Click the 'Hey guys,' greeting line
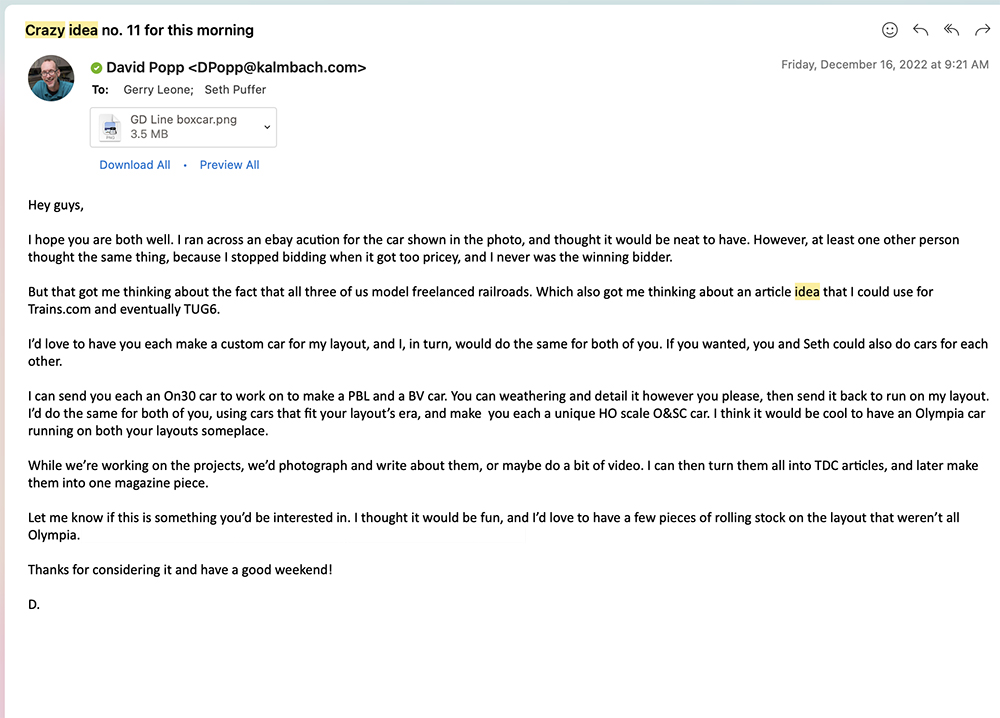 pyautogui.click(x=56, y=206)
